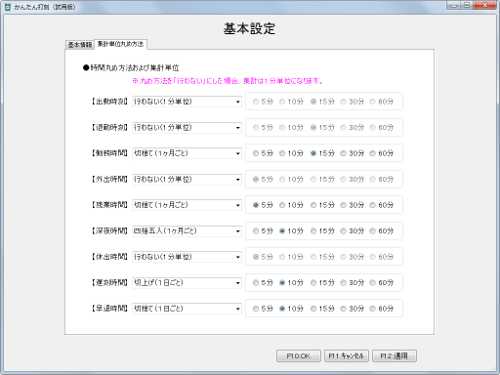
Task: Pick 30分 for 遅刻時間
Action: 352,283
